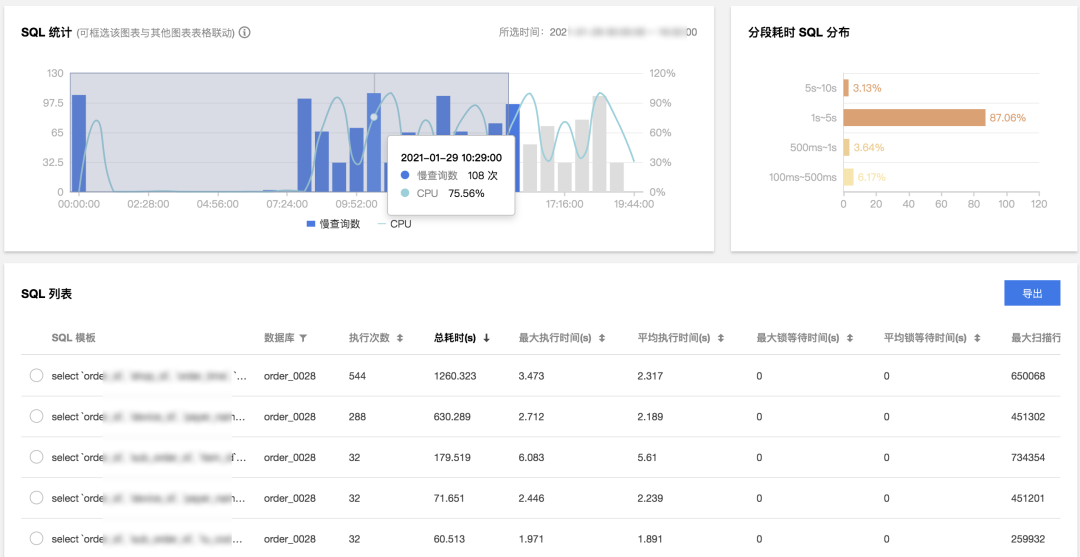Viewport: 1080px width, 557px height.
Task: Sort by 执行次数 column arrows
Action: 399,338
